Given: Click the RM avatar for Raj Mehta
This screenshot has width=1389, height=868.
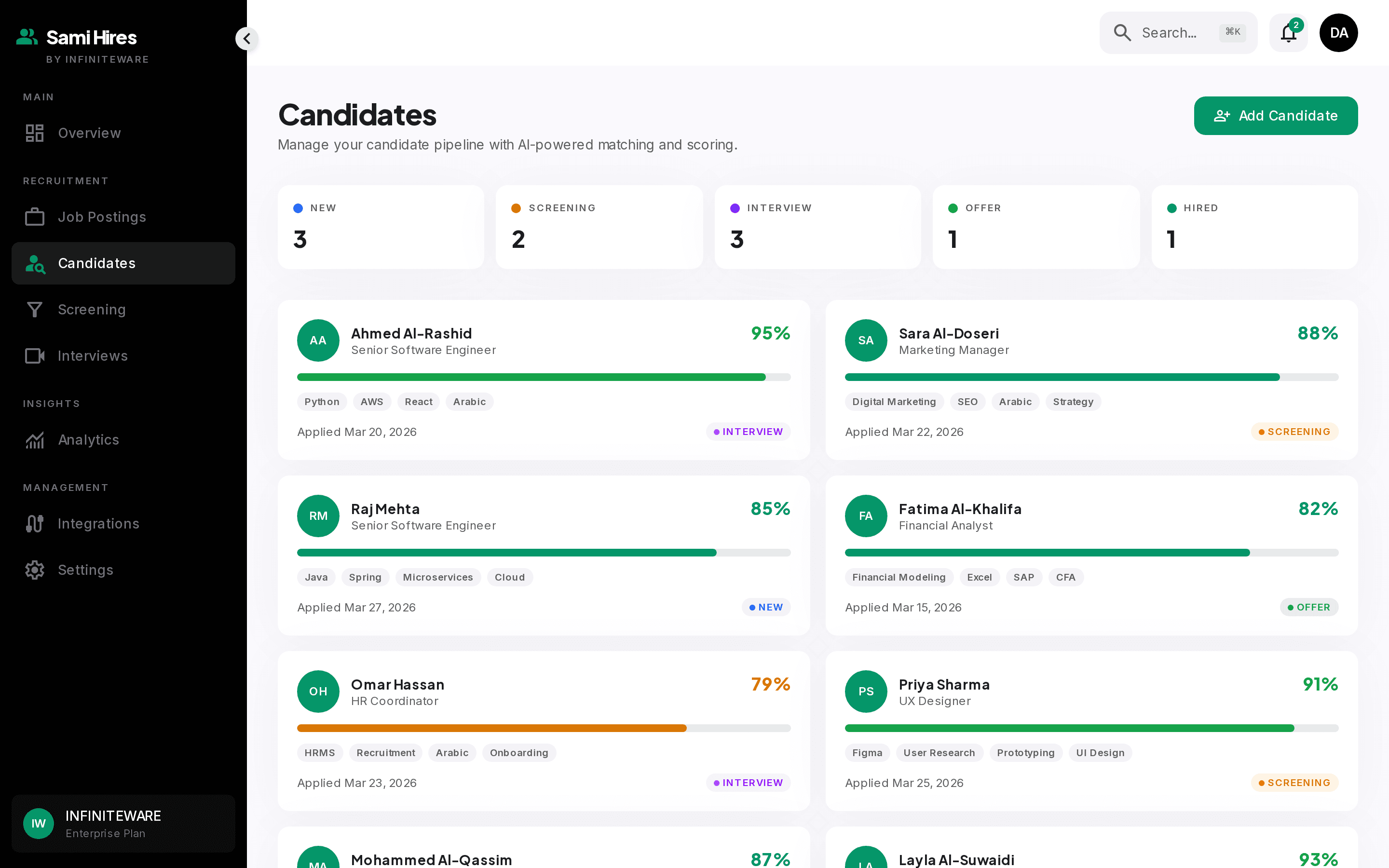Looking at the screenshot, I should point(318,515).
